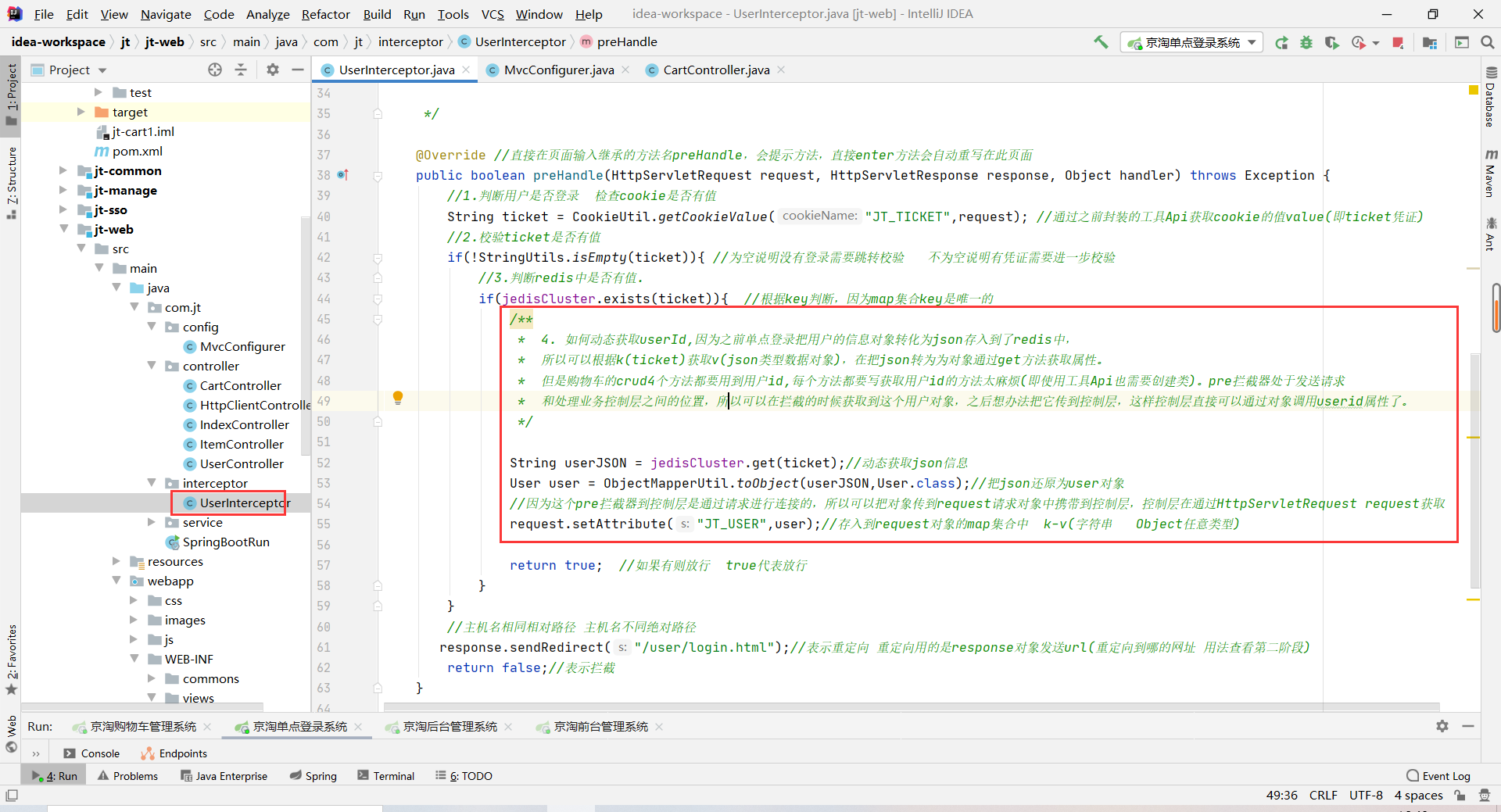The image size is (1501, 812).
Task: Expand the jt-common module
Action: pos(63,170)
